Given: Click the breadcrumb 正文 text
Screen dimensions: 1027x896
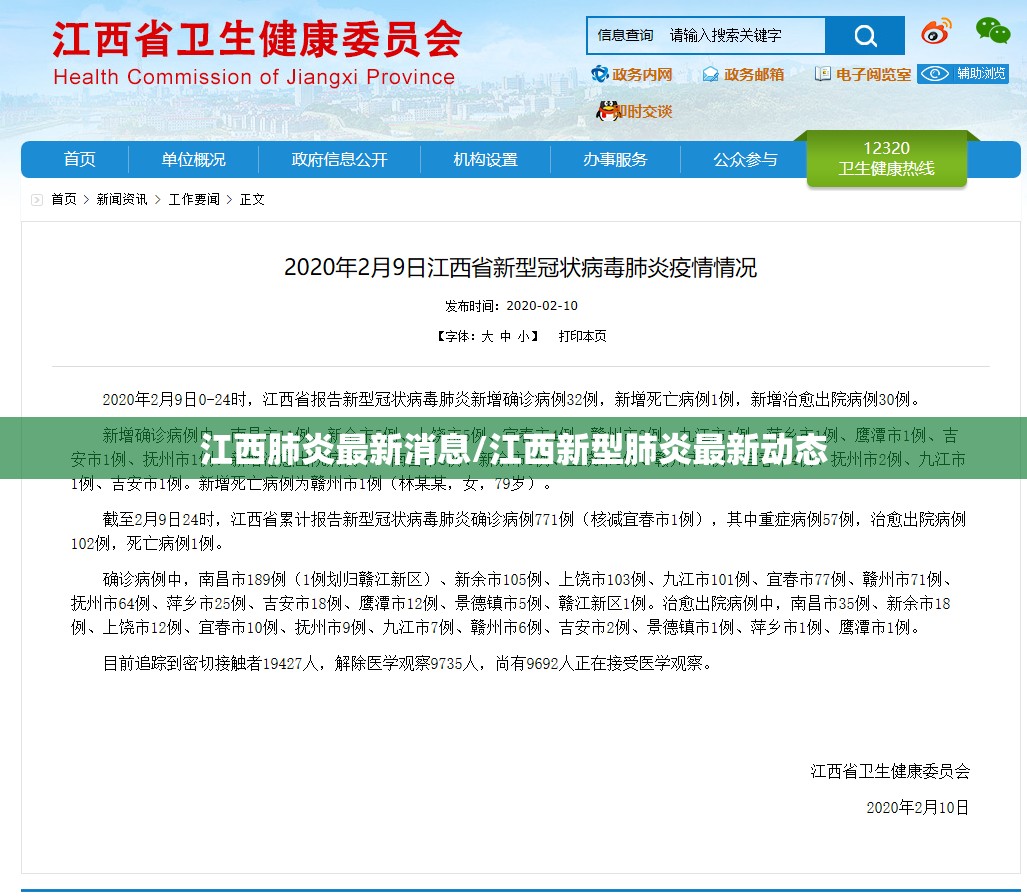Looking at the screenshot, I should click(x=252, y=199).
